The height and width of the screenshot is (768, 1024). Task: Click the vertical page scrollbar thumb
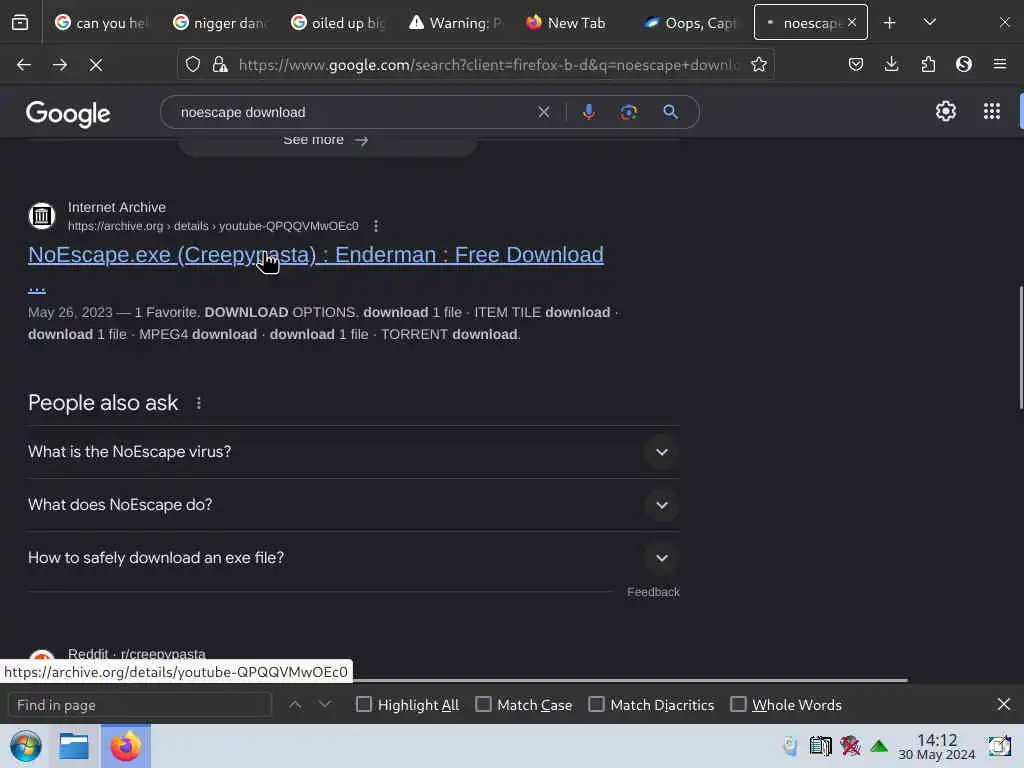click(x=1021, y=347)
